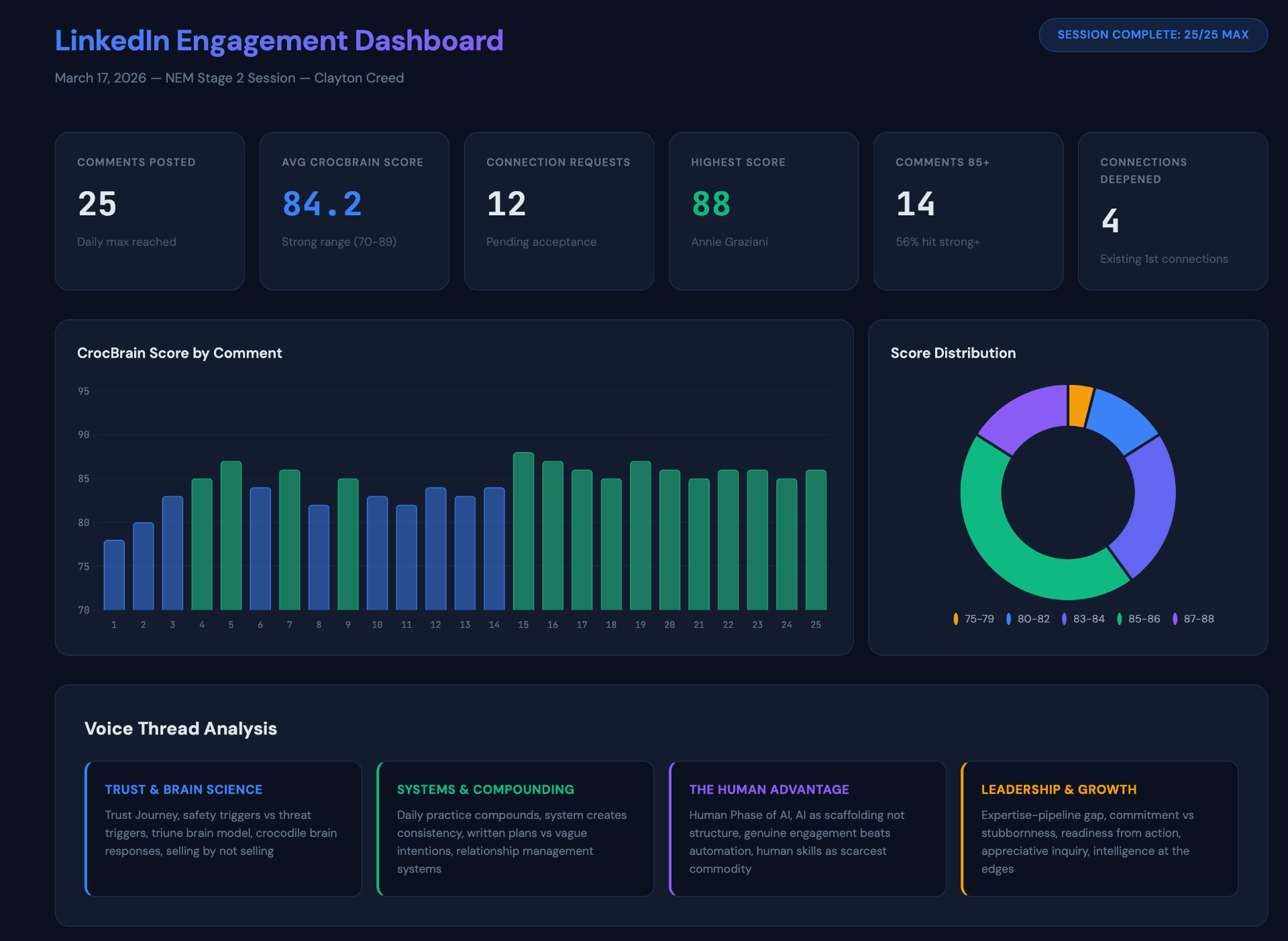1288x941 pixels.
Task: Select the Avg CrocBrain Score card
Action: [x=354, y=211]
